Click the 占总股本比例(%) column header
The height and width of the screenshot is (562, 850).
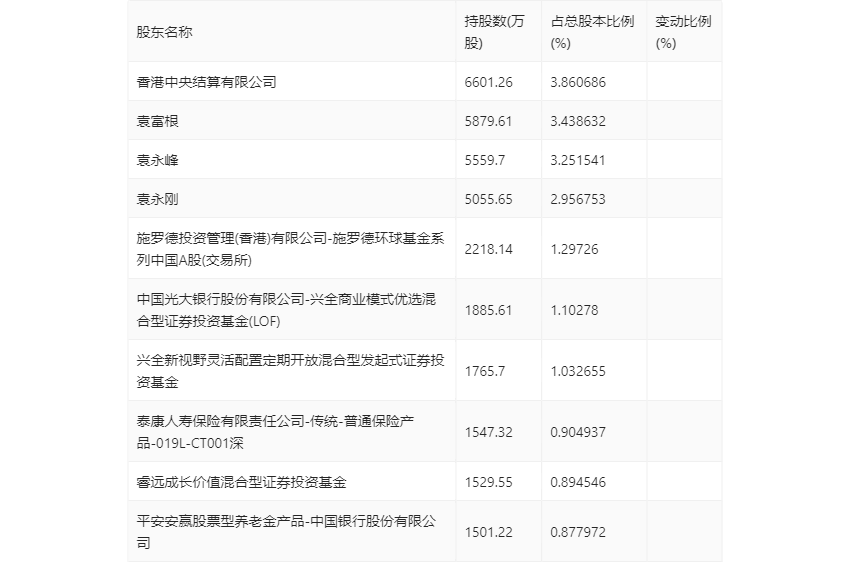(x=592, y=32)
